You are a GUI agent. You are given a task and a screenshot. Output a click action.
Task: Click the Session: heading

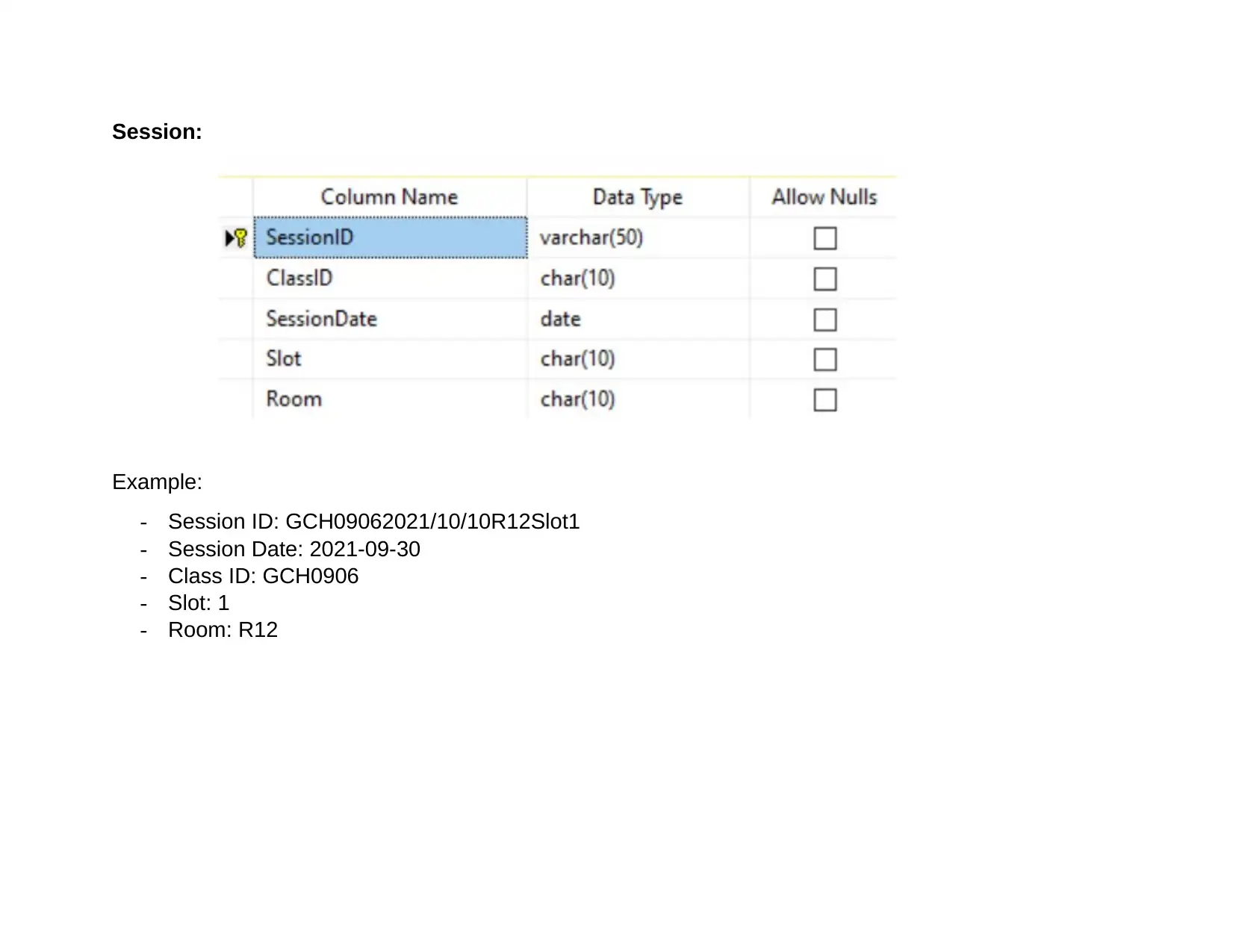157,132
